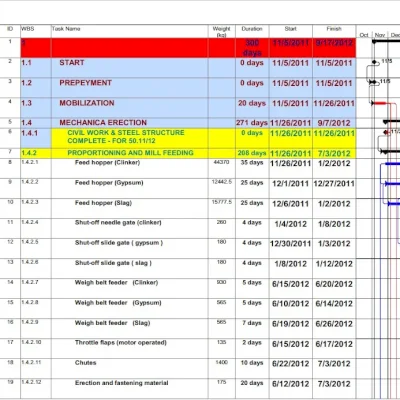The height and width of the screenshot is (400, 400).
Task: Select the Chutes task cell
Action: pos(85,363)
